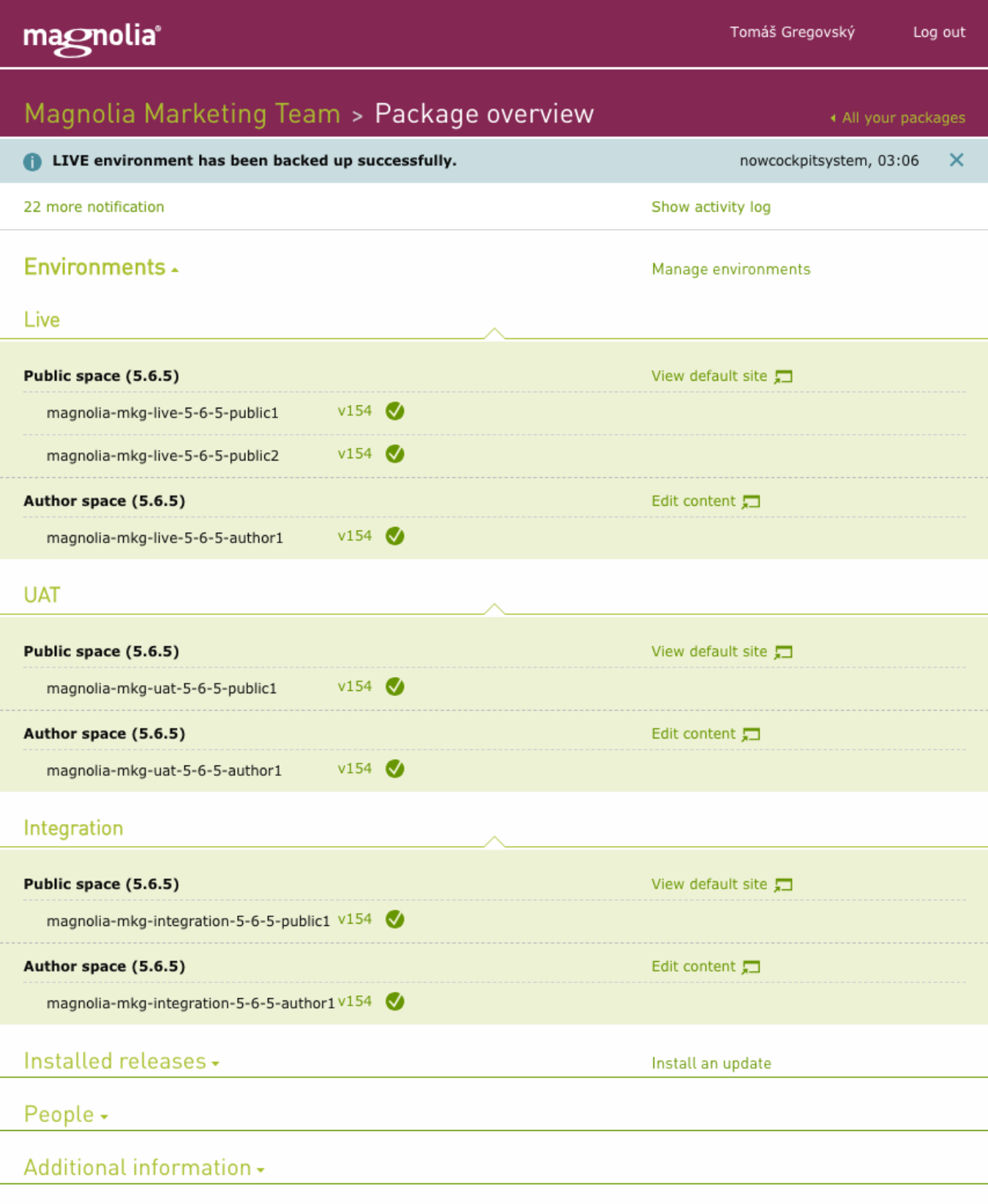Image resolution: width=988 pixels, height=1204 pixels.
Task: Open external link icon beside UAT Edit content
Action: (751, 735)
